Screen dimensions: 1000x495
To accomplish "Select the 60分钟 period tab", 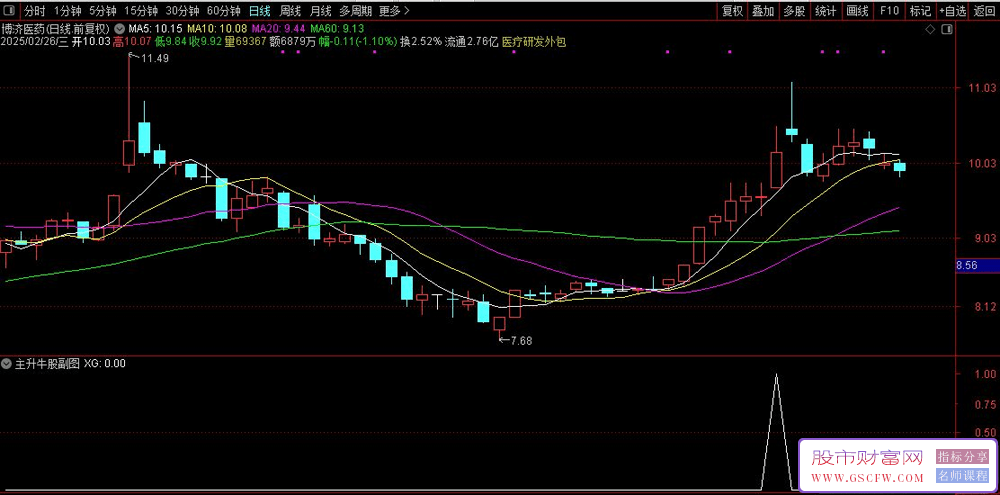I will tap(224, 11).
